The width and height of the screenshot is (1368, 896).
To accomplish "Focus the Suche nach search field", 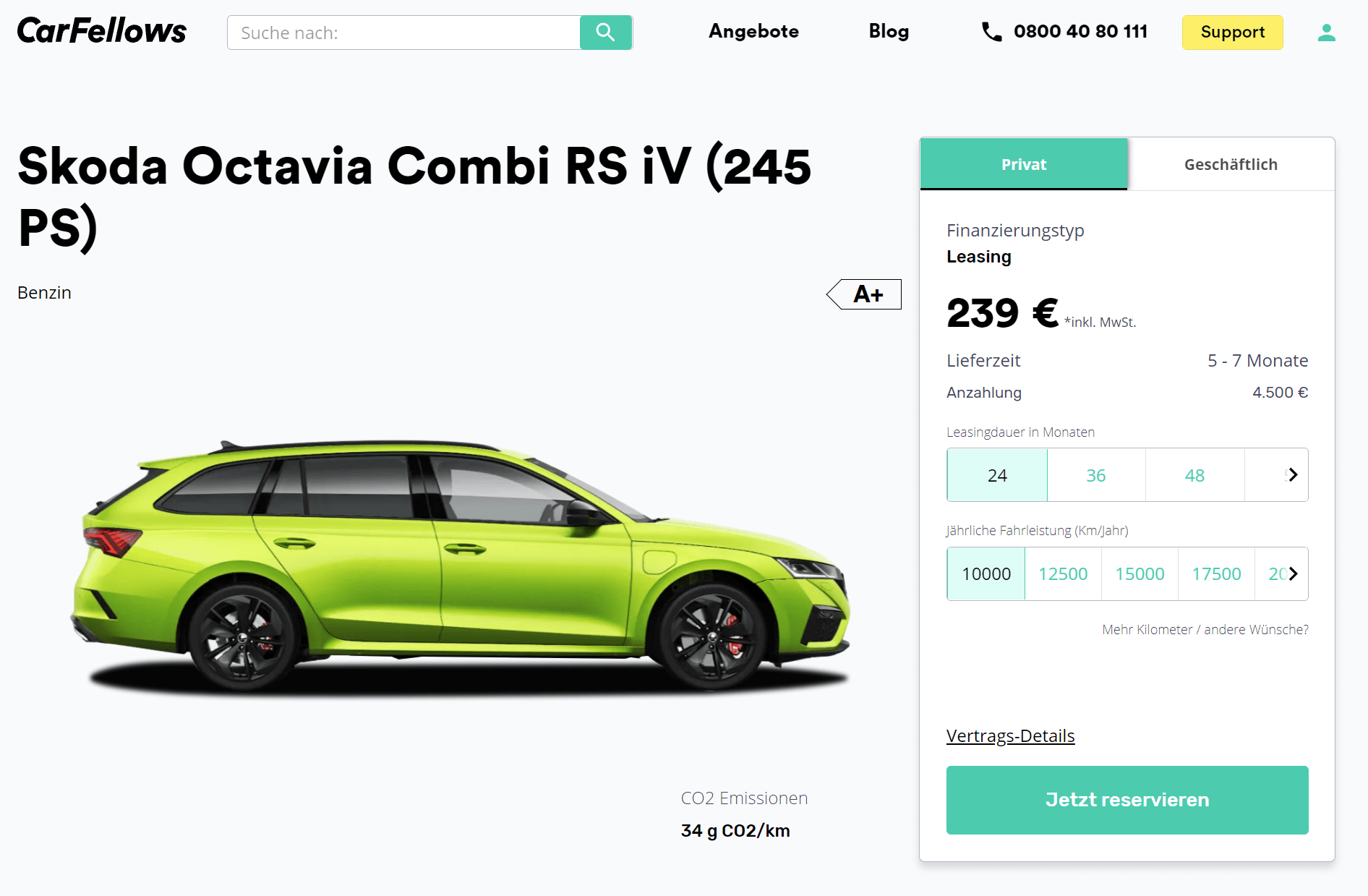I will [x=403, y=33].
